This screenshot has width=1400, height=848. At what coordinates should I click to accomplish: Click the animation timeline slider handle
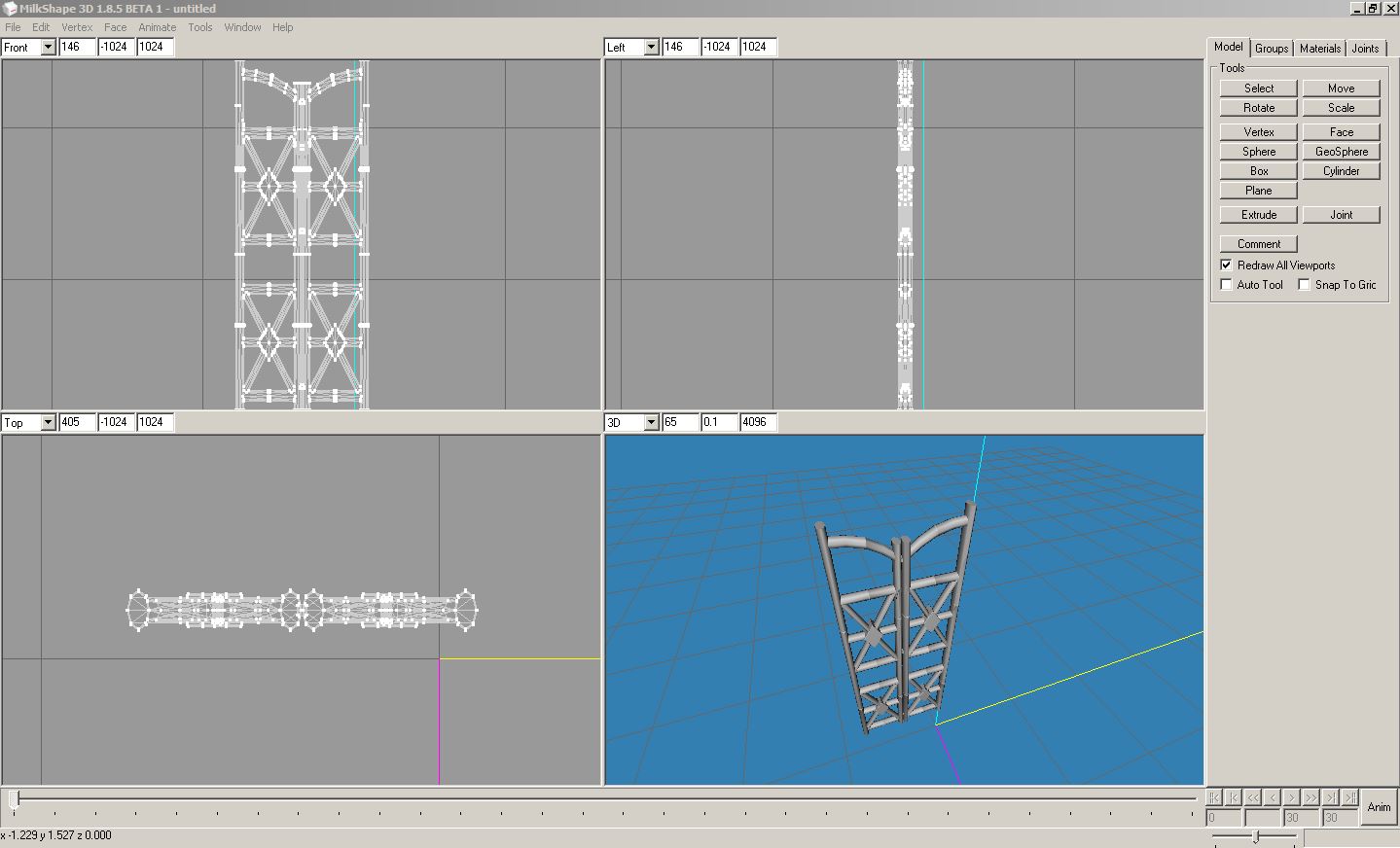14,799
